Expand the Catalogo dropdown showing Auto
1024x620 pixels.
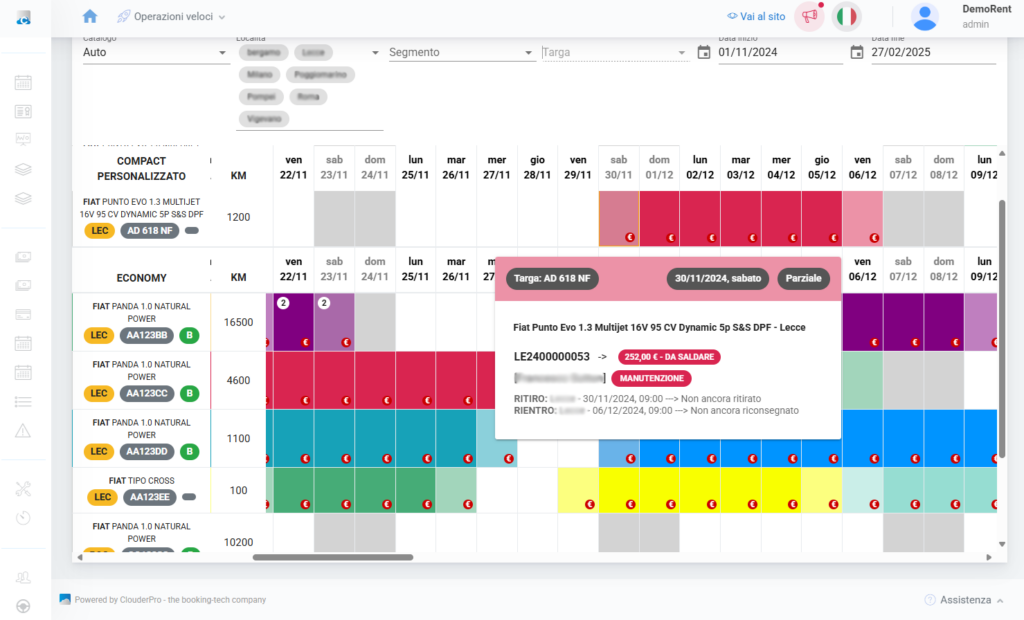coord(155,52)
